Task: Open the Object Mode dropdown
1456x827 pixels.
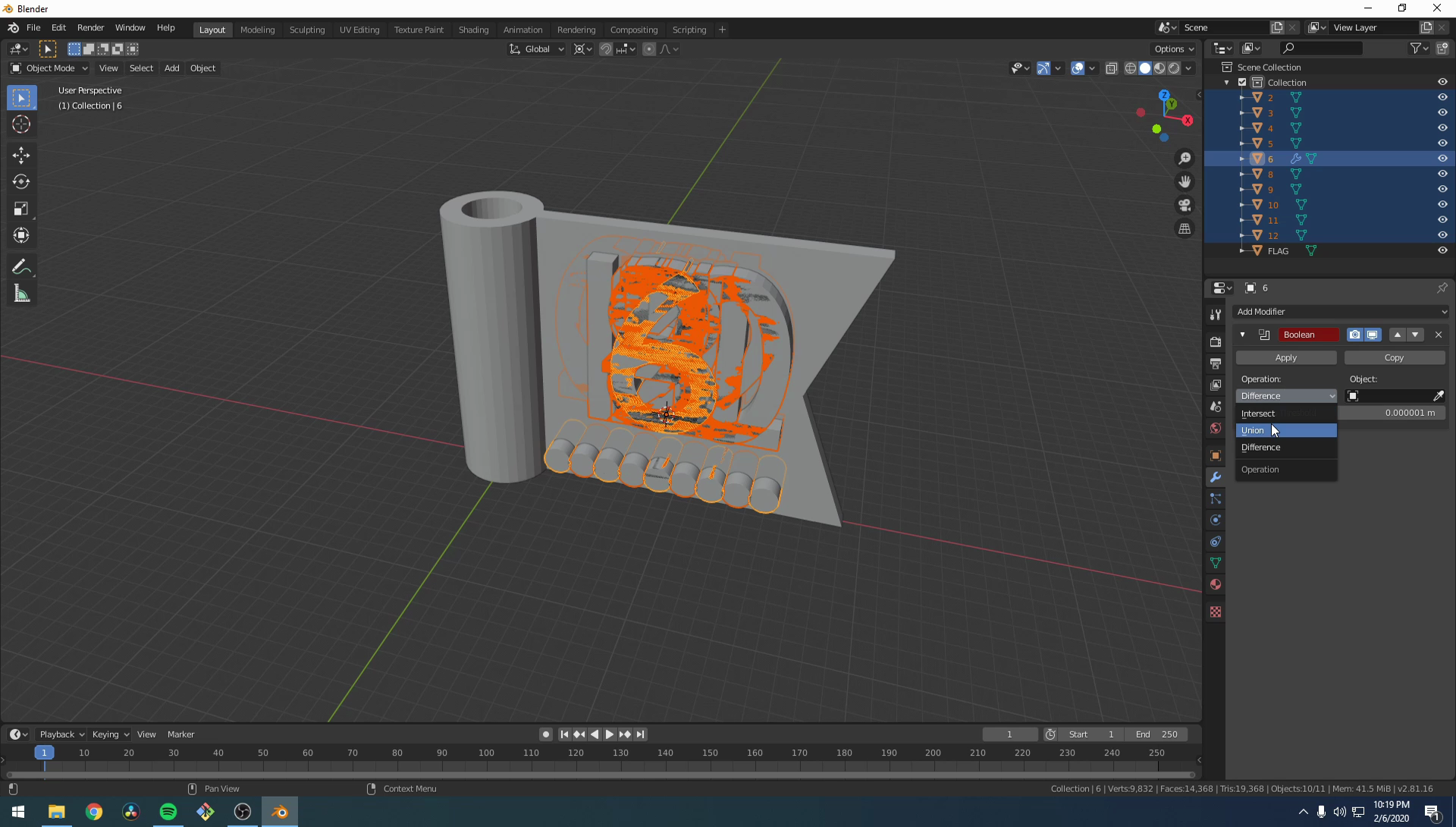Action: tap(49, 68)
